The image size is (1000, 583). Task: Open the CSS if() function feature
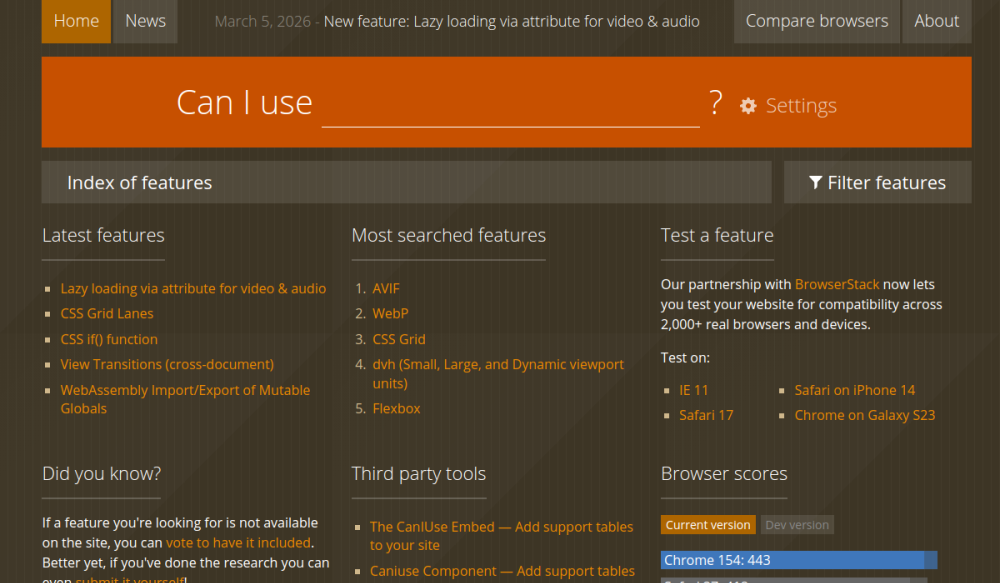pos(109,339)
